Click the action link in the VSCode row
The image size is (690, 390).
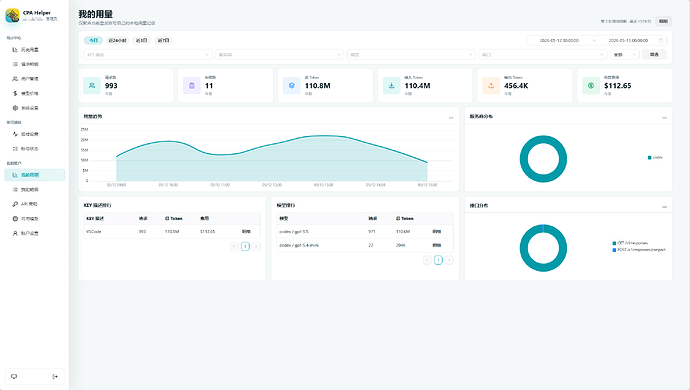pos(246,232)
